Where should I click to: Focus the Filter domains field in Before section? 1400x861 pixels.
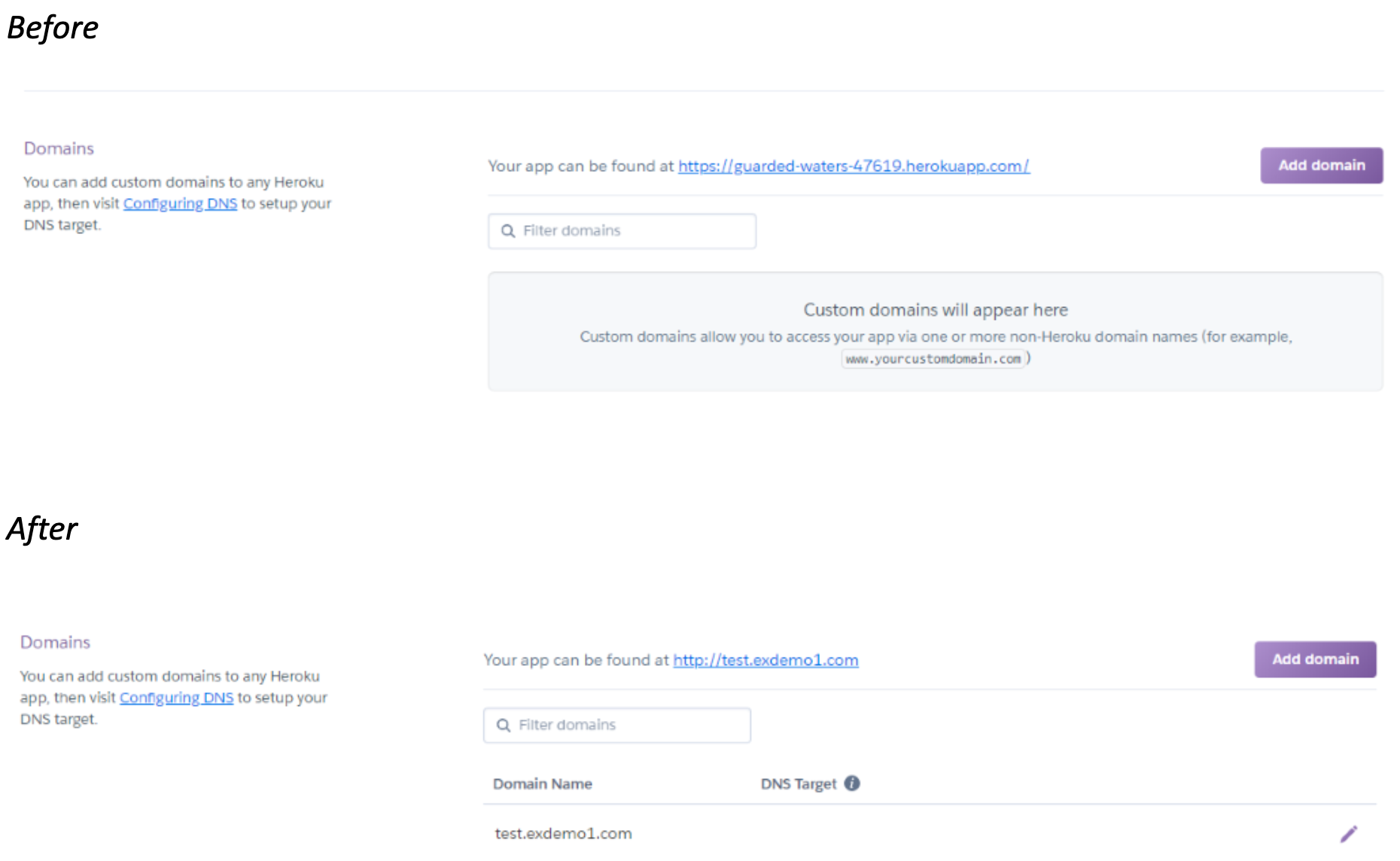[x=622, y=231]
